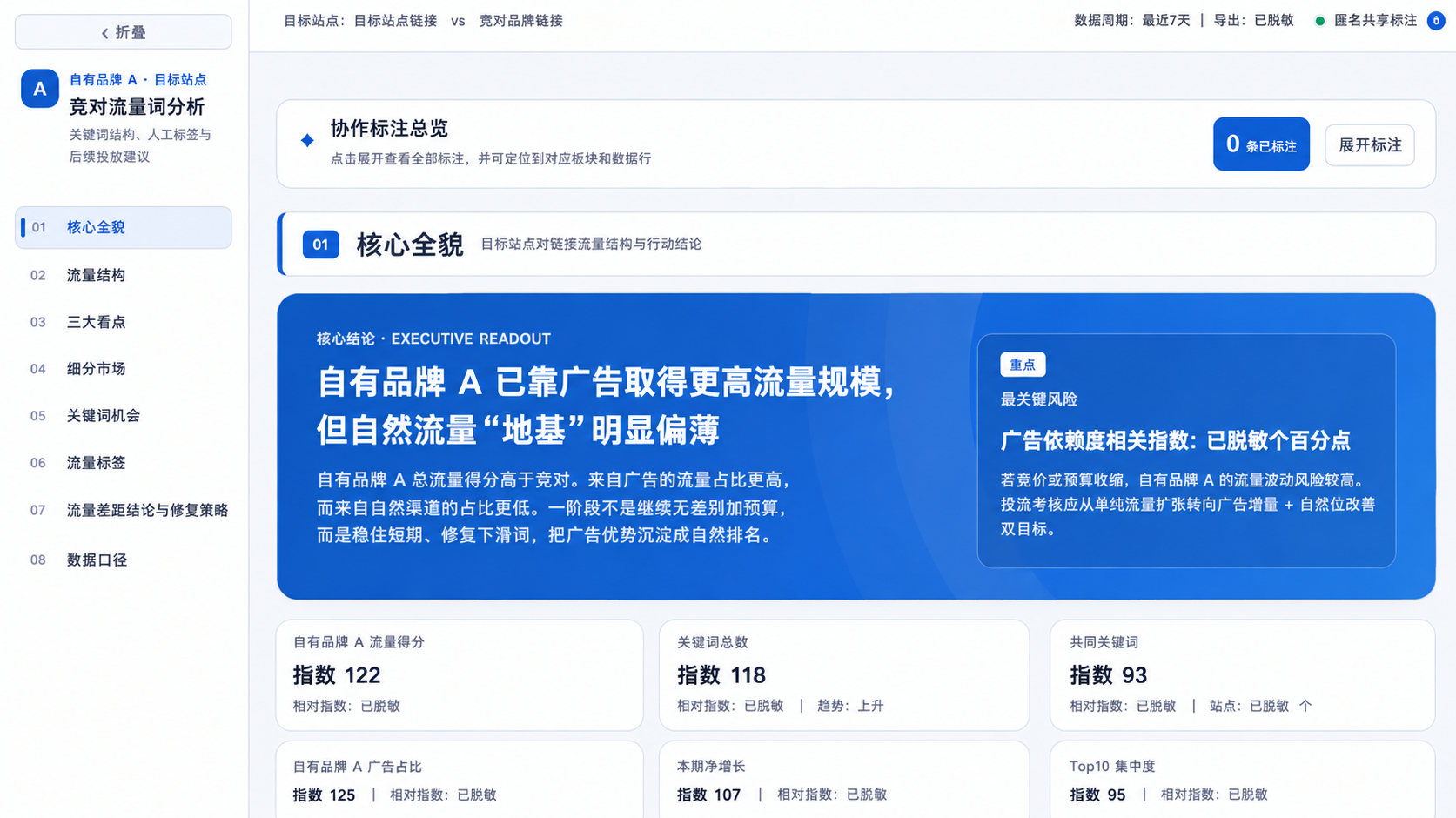This screenshot has height=818, width=1456.
Task: Jump to 04 细分市场 section
Action: tap(124, 369)
